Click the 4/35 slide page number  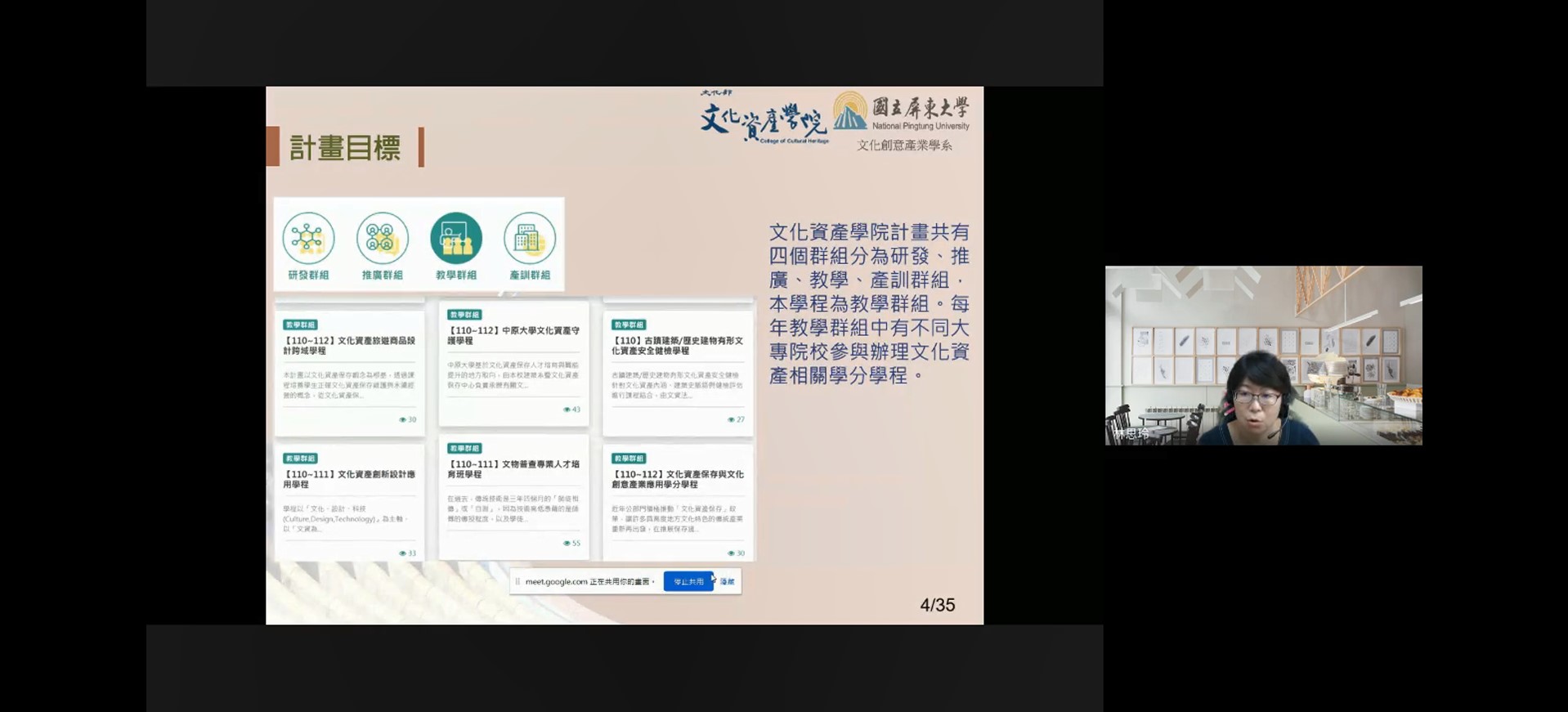(937, 605)
